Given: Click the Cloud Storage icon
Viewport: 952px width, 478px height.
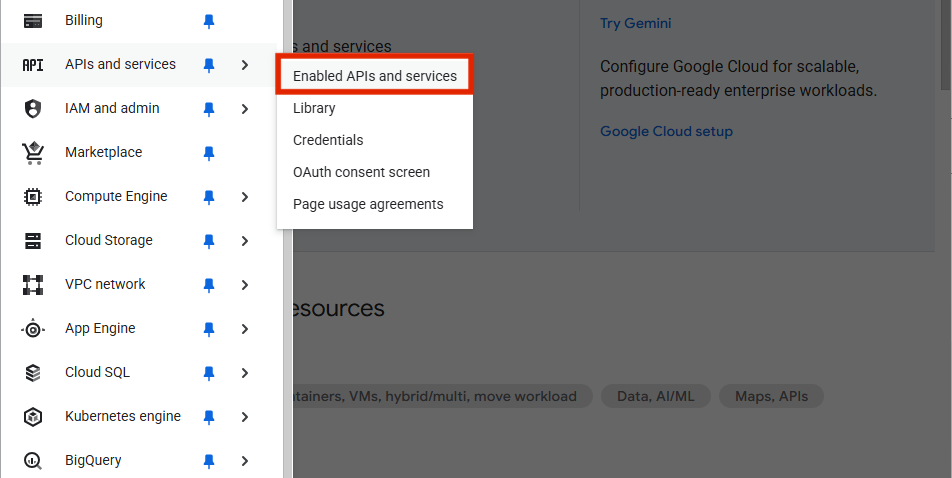Looking at the screenshot, I should pos(33,240).
